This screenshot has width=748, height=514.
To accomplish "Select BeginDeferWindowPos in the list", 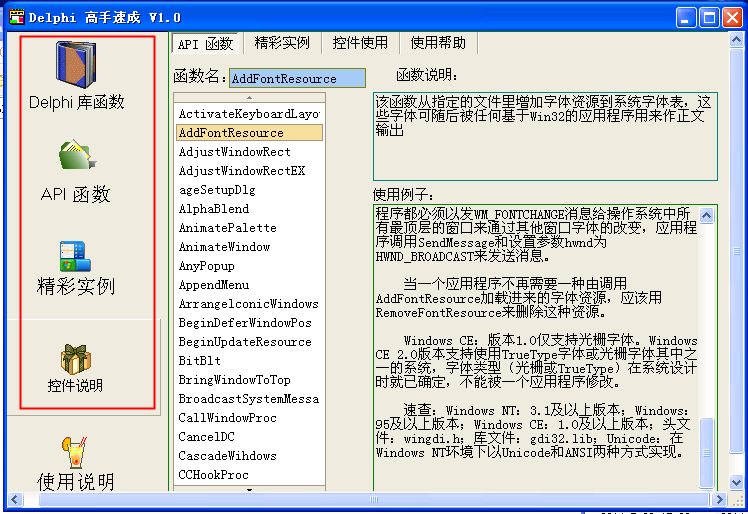I will [x=249, y=323].
